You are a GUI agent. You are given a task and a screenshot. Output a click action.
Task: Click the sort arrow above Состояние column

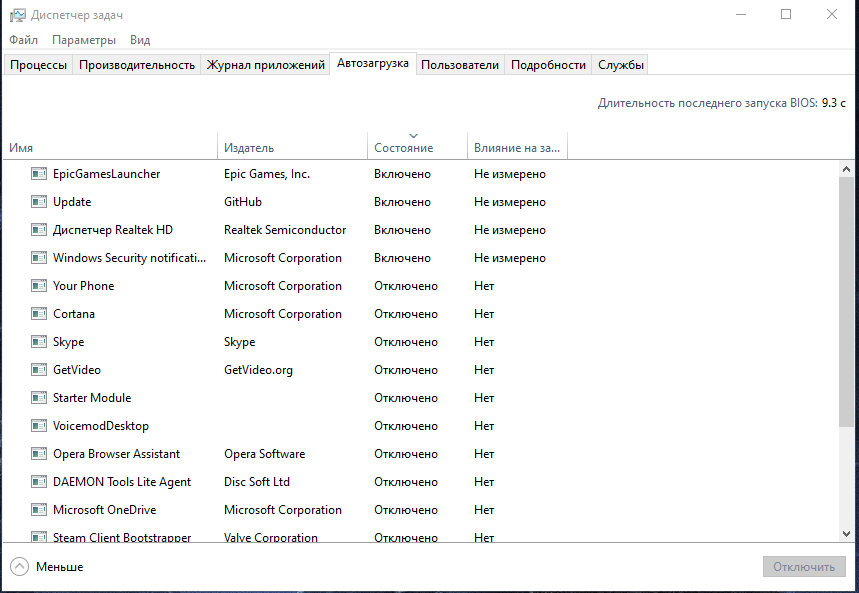[x=414, y=135]
